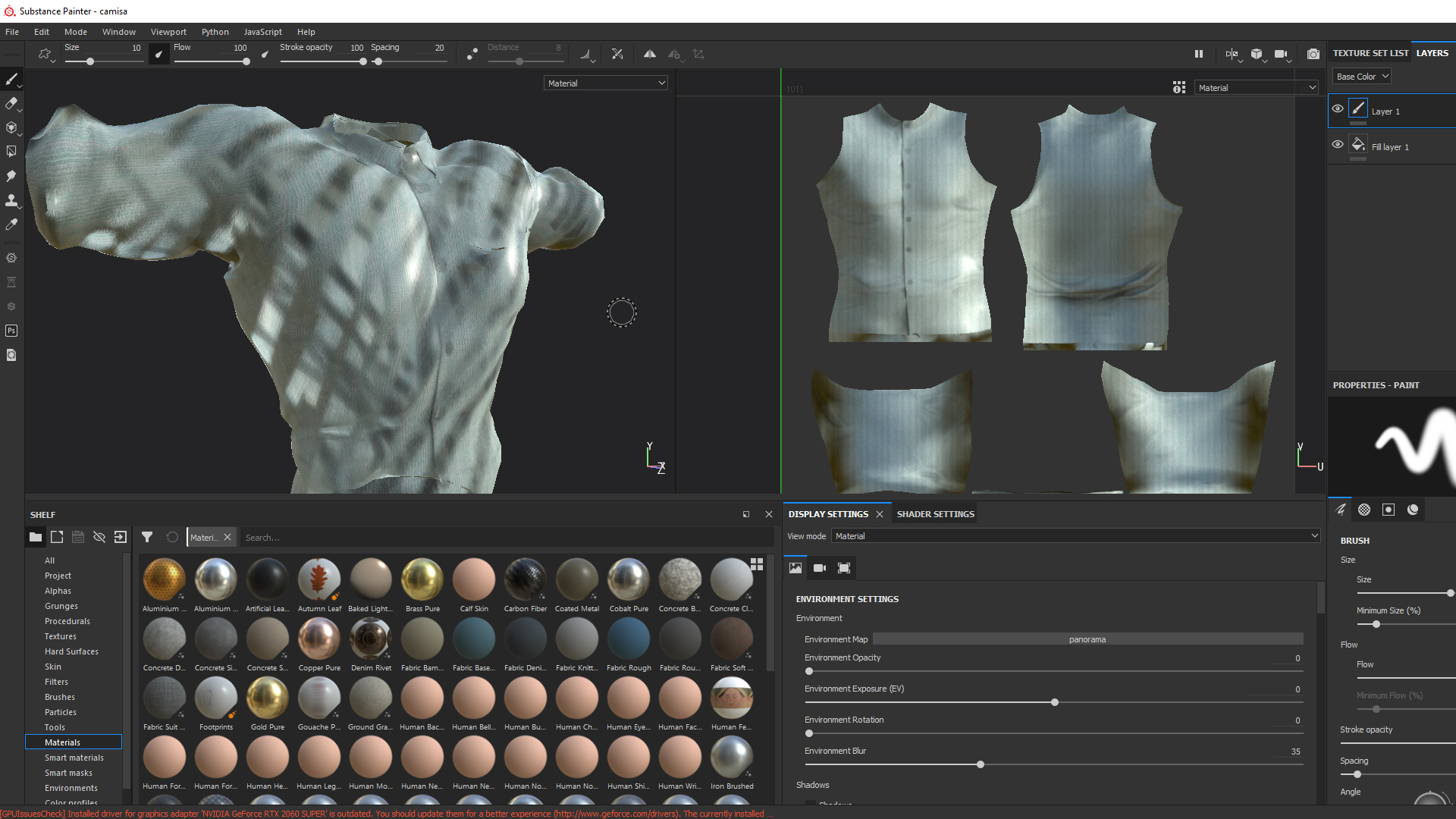Open the shelf filter funnel icon
Screen dimensions: 1456x819
tap(147, 537)
